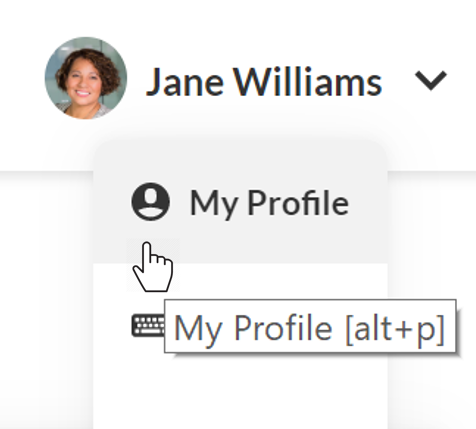This screenshot has width=476, height=429.
Task: Click Jane Williams' round profile photo
Action: tap(86, 78)
